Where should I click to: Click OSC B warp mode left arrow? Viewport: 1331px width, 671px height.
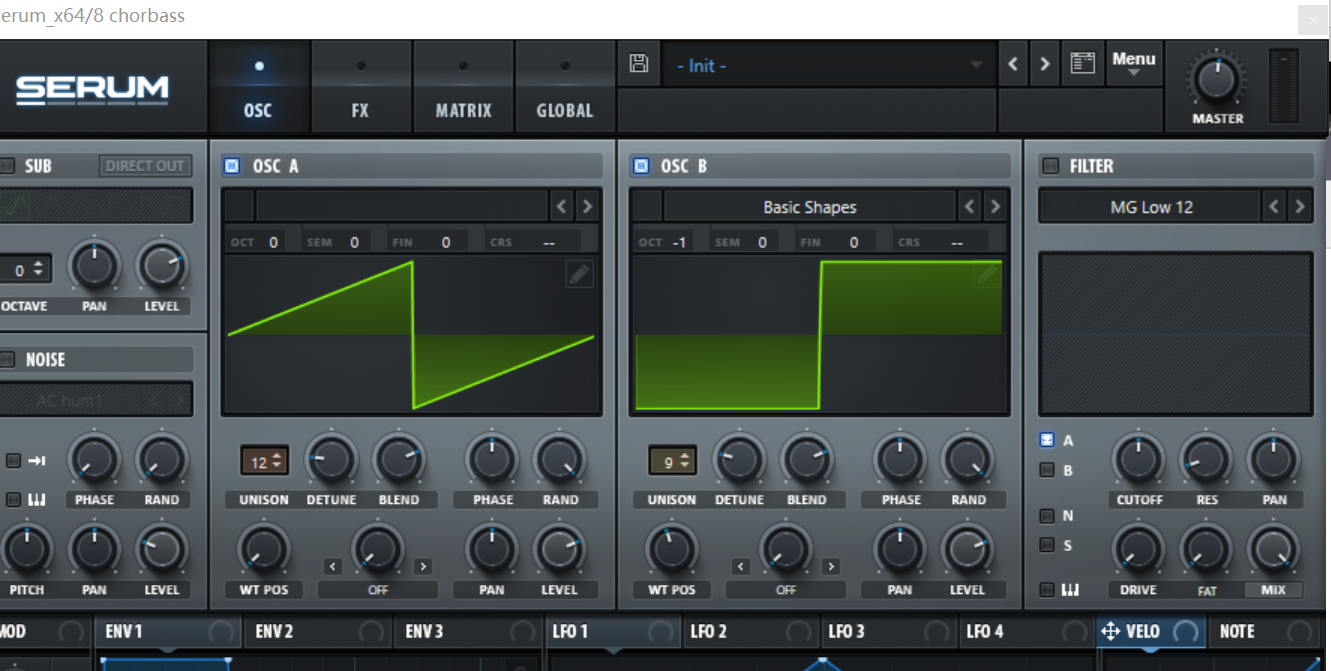pos(740,567)
